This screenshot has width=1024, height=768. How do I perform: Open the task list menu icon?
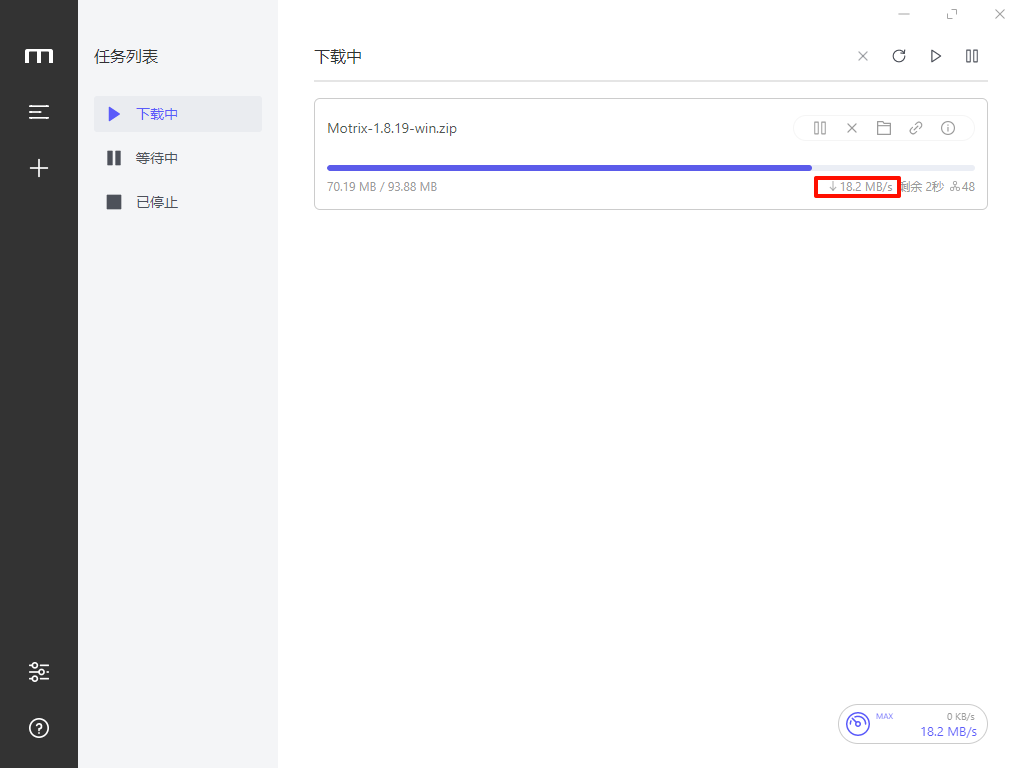click(39, 112)
